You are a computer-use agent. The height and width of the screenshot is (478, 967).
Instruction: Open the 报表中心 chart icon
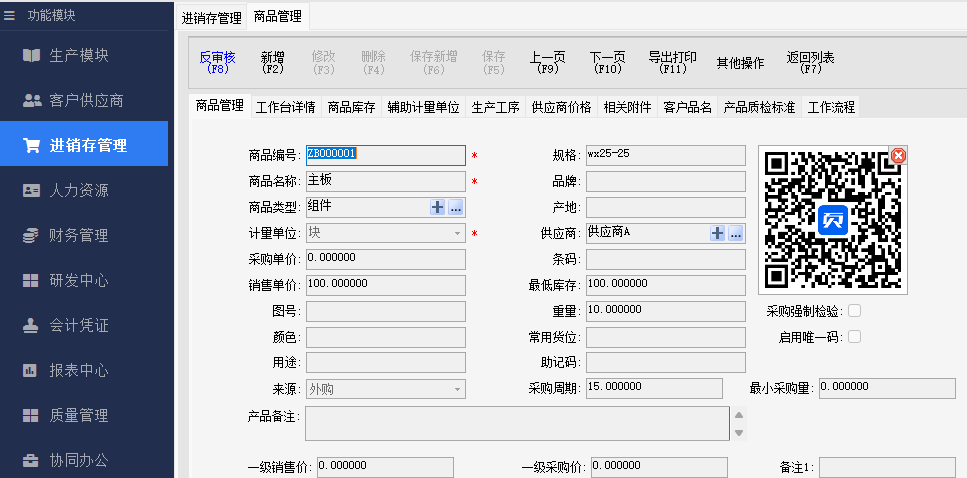[x=31, y=370]
